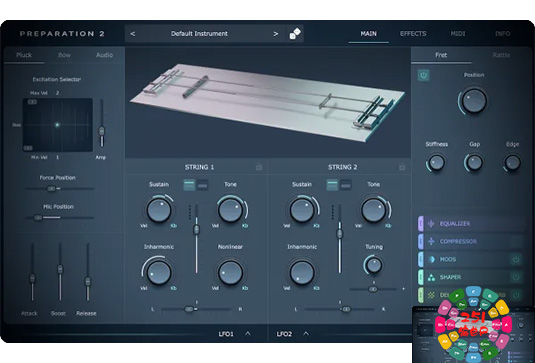The width and height of the screenshot is (535, 363).
Task: Select the Fret tab
Action: 441,55
